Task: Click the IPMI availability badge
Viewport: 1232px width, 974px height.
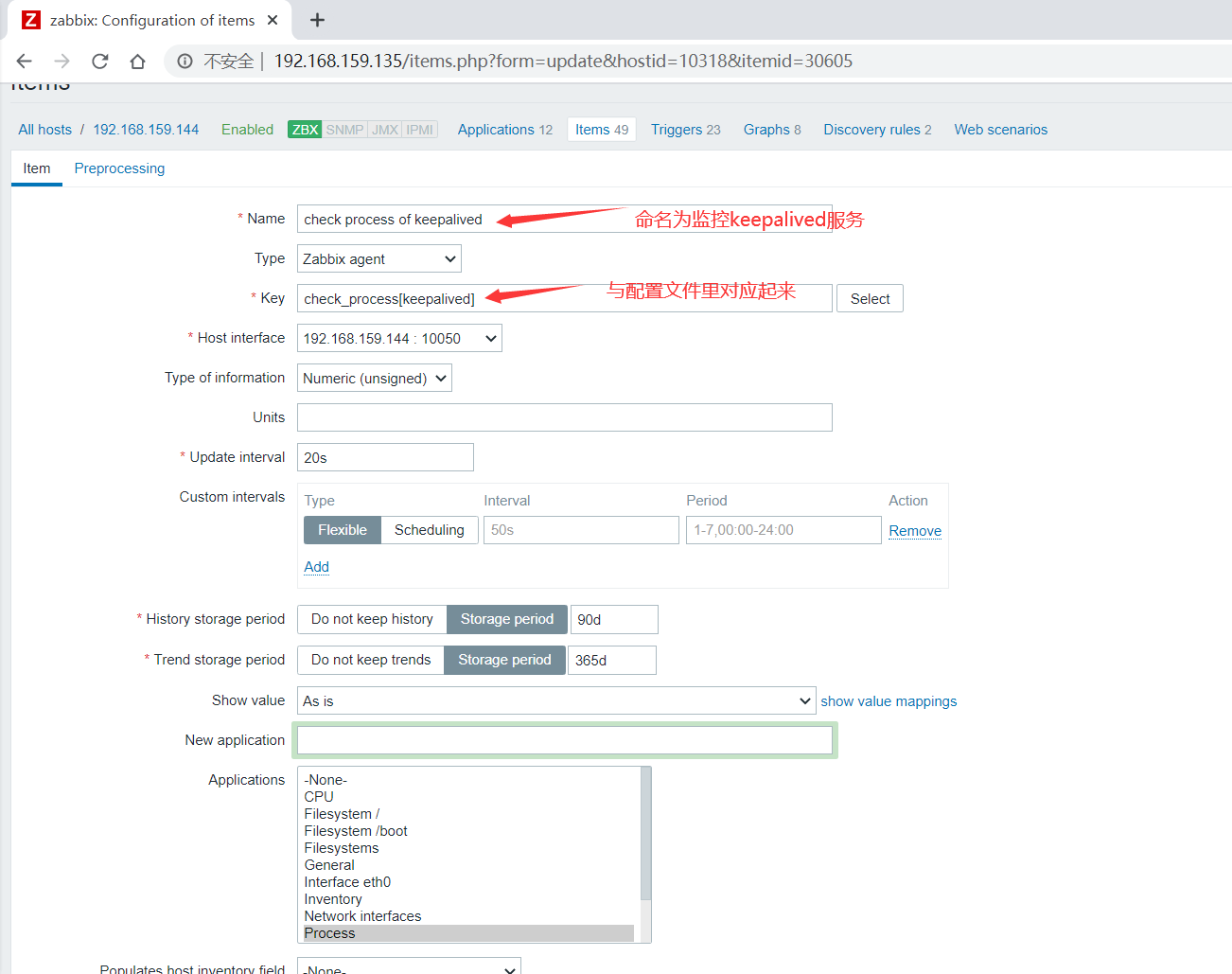Action: [x=420, y=130]
